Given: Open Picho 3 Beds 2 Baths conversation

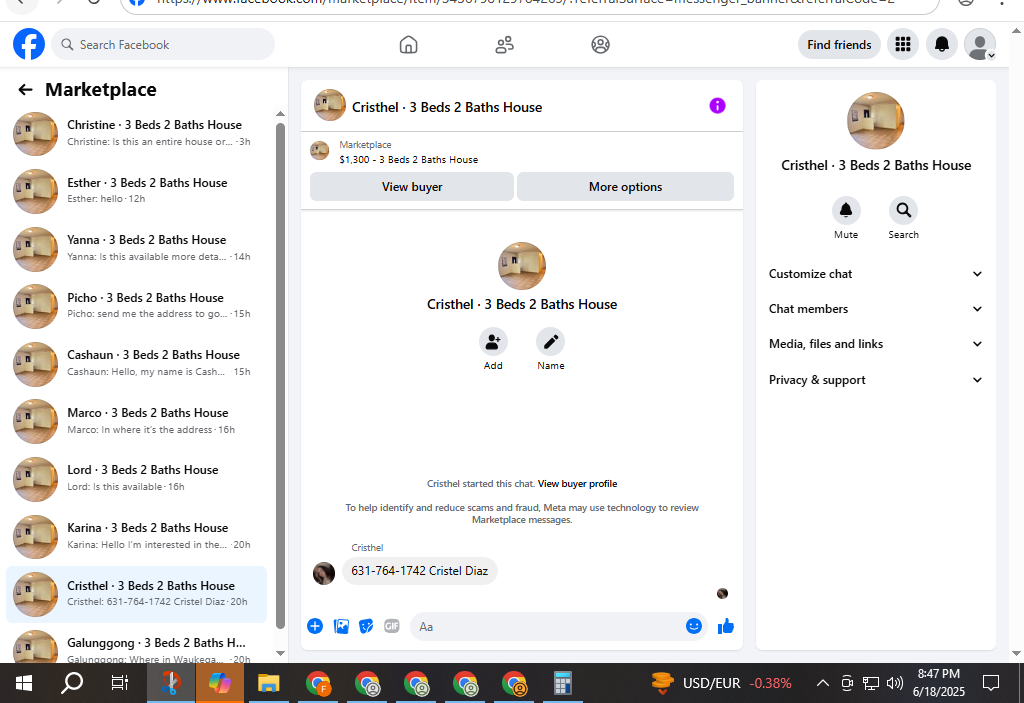Looking at the screenshot, I should click(x=136, y=306).
